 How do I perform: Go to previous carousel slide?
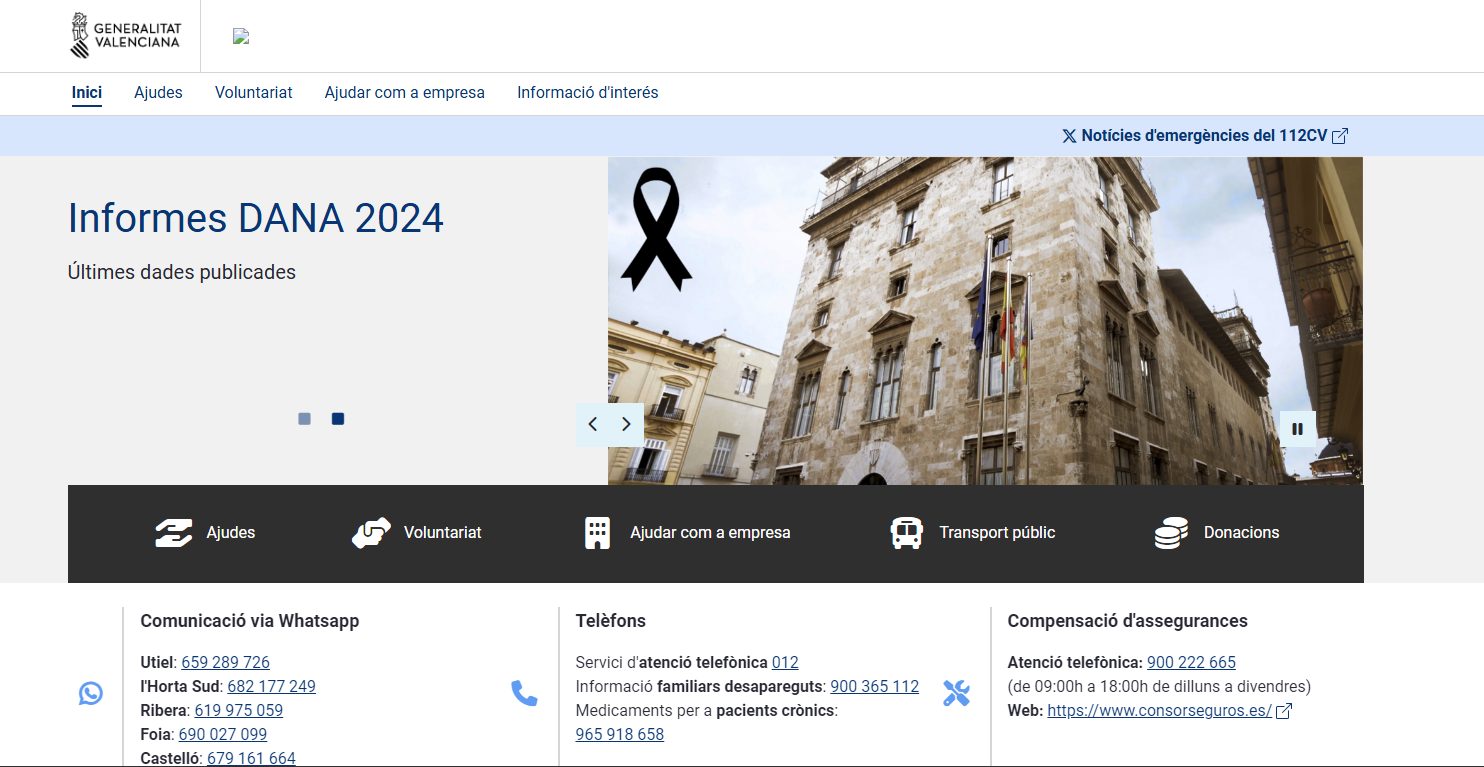(593, 424)
